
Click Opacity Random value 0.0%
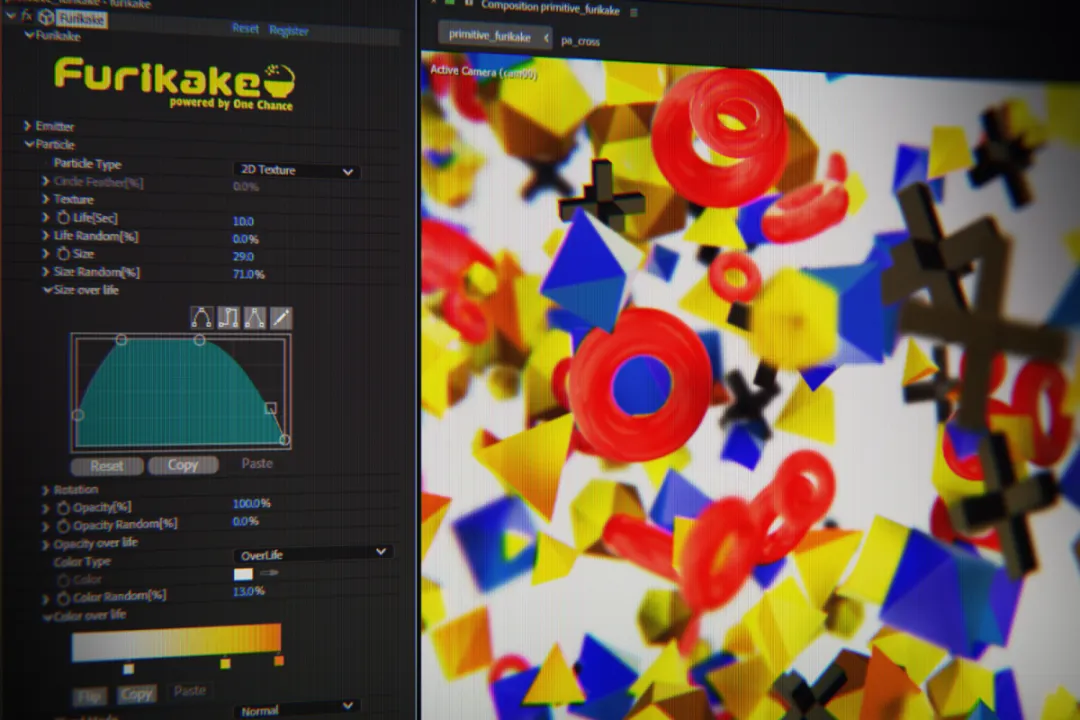tap(245, 521)
